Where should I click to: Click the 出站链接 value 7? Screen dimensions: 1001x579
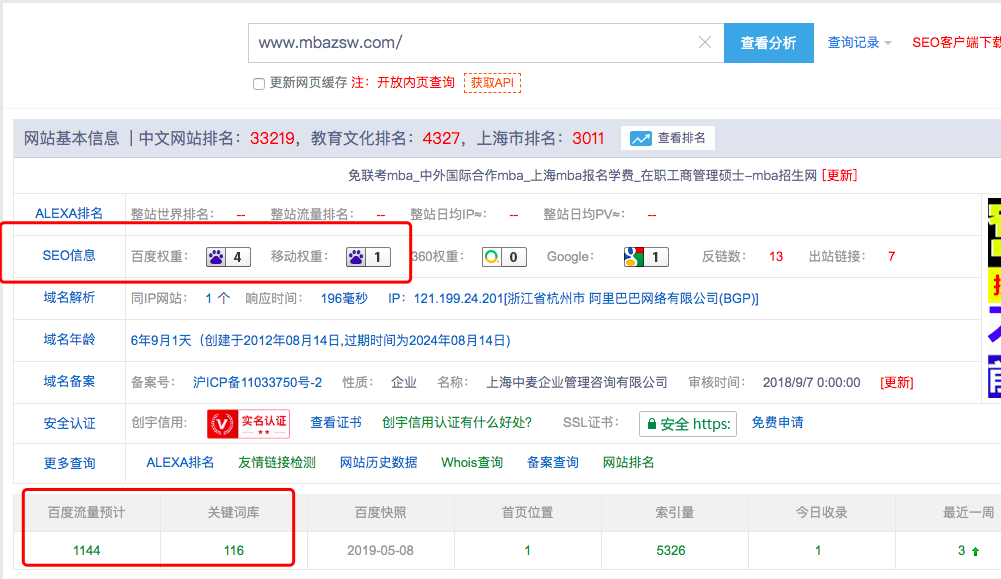891,257
